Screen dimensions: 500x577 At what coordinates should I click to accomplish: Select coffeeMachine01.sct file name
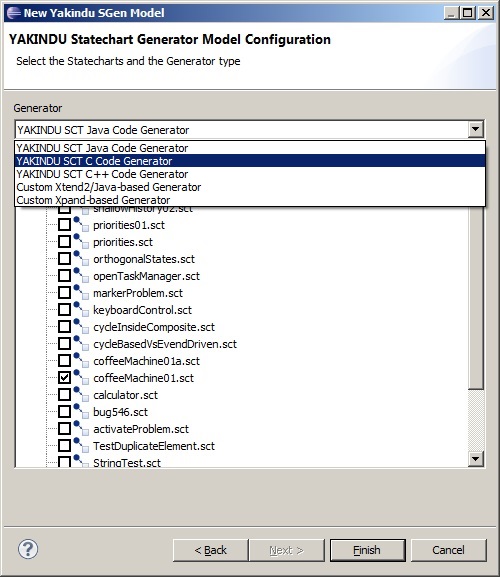pyautogui.click(x=143, y=378)
